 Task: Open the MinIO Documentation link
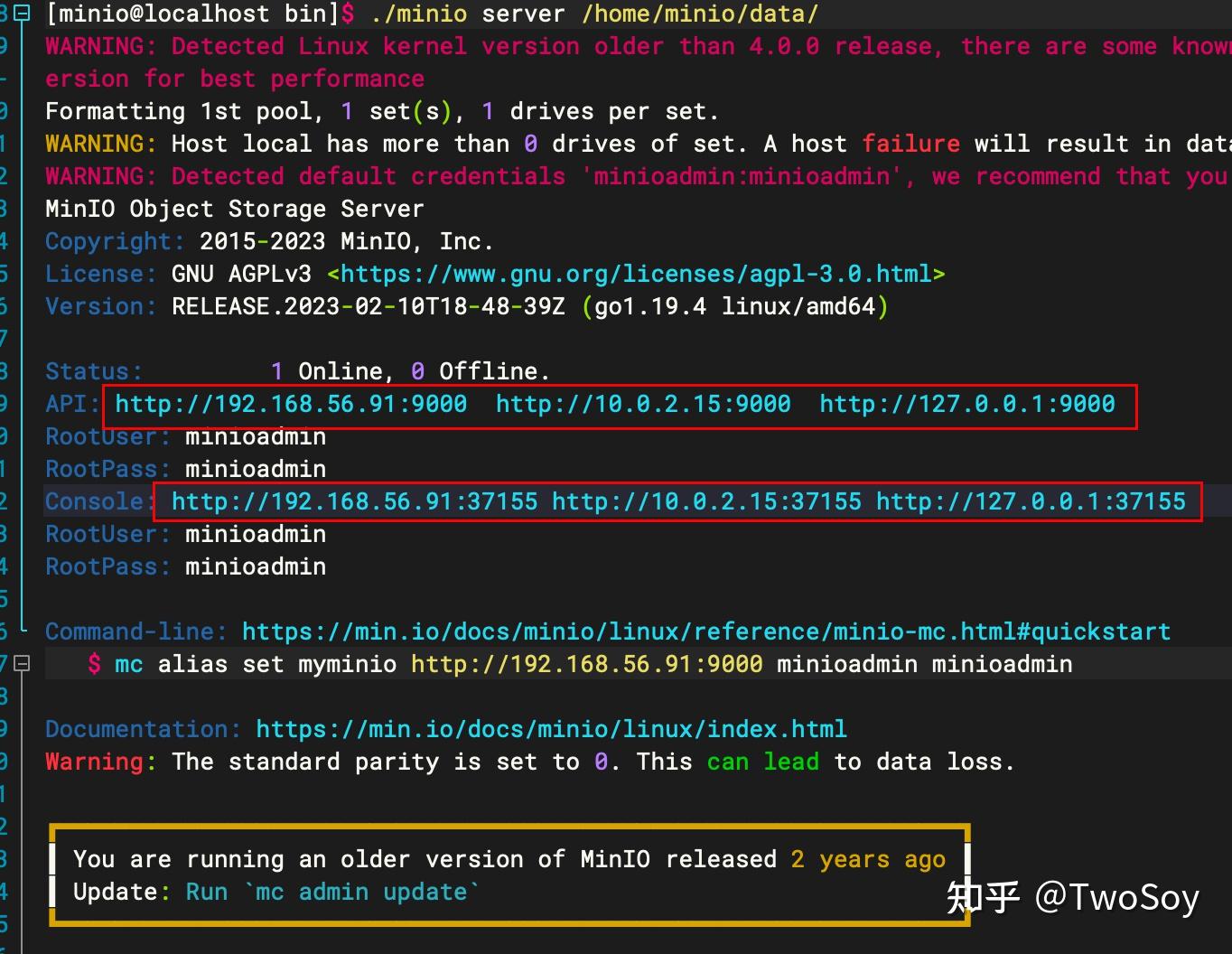pos(551,729)
